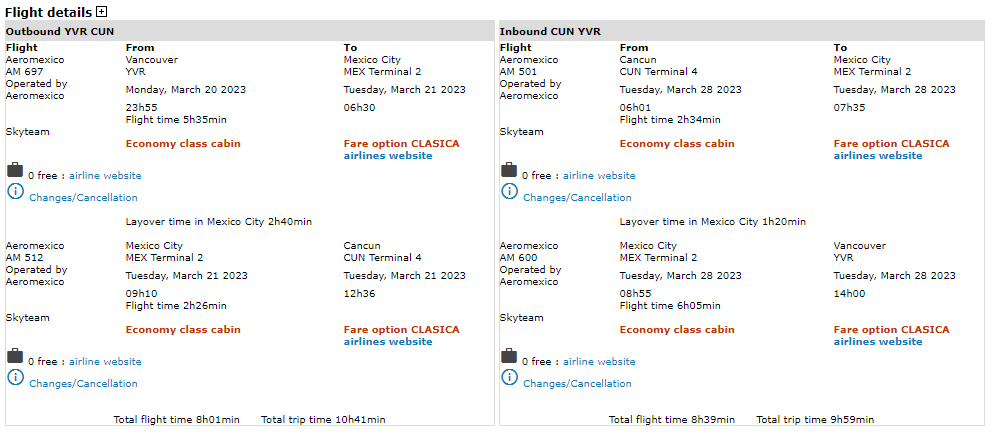Click the suitcase icon for flight AM 600
The height and width of the screenshot is (434, 992).
[x=509, y=356]
